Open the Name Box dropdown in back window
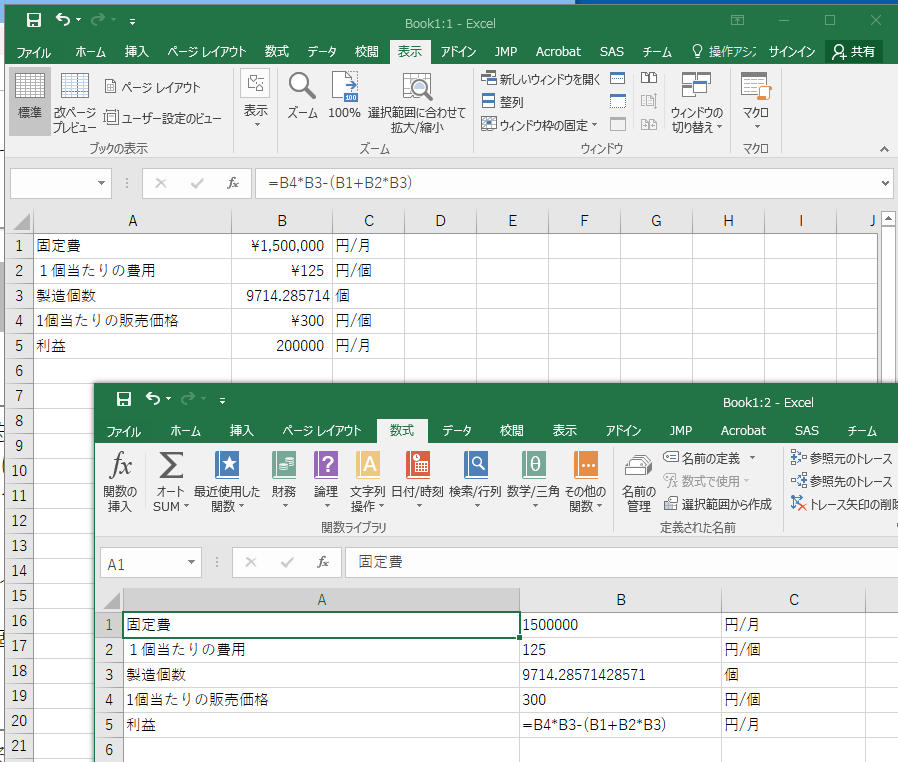 [103, 183]
